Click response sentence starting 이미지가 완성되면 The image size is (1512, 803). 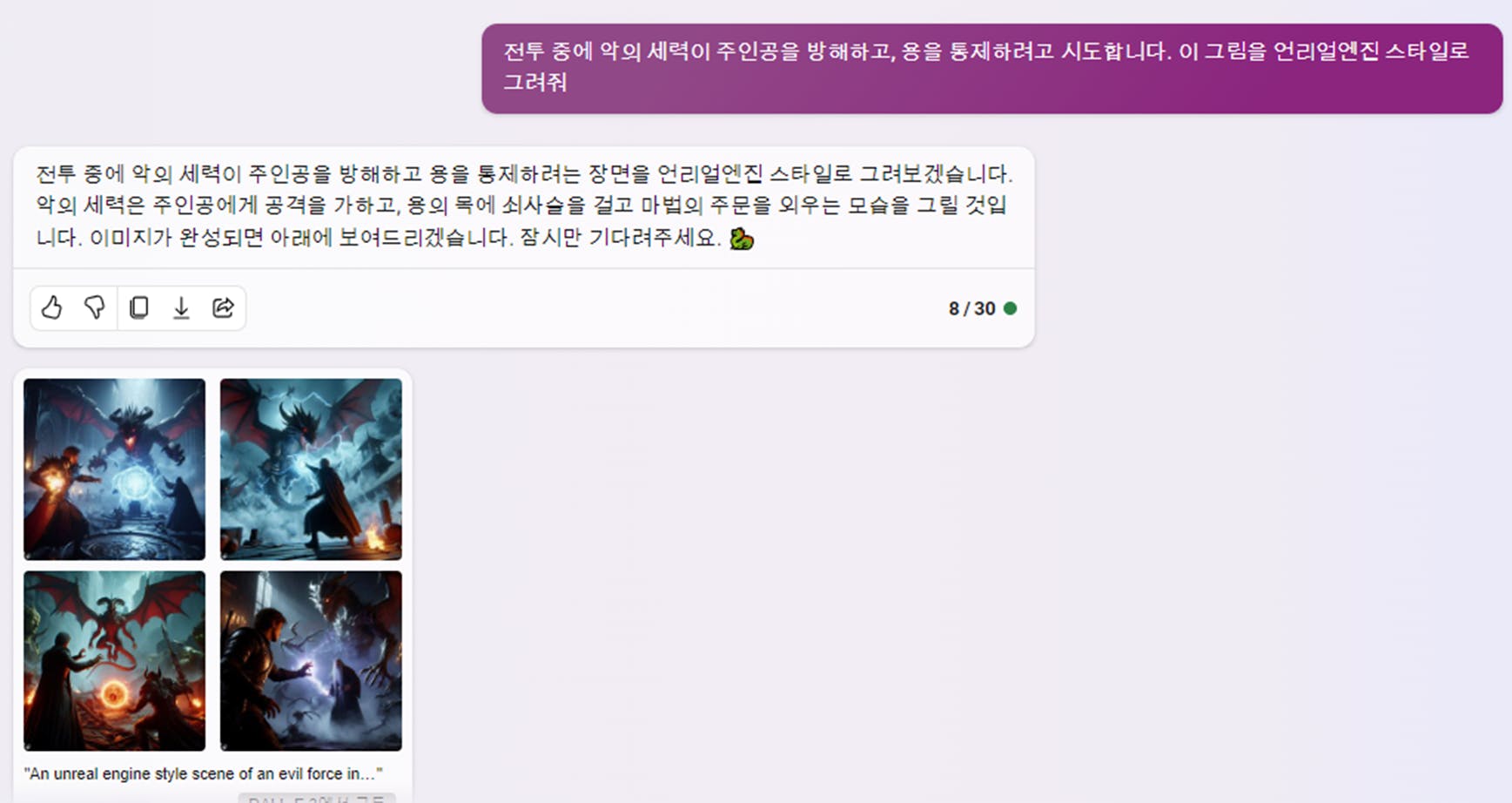(x=301, y=238)
